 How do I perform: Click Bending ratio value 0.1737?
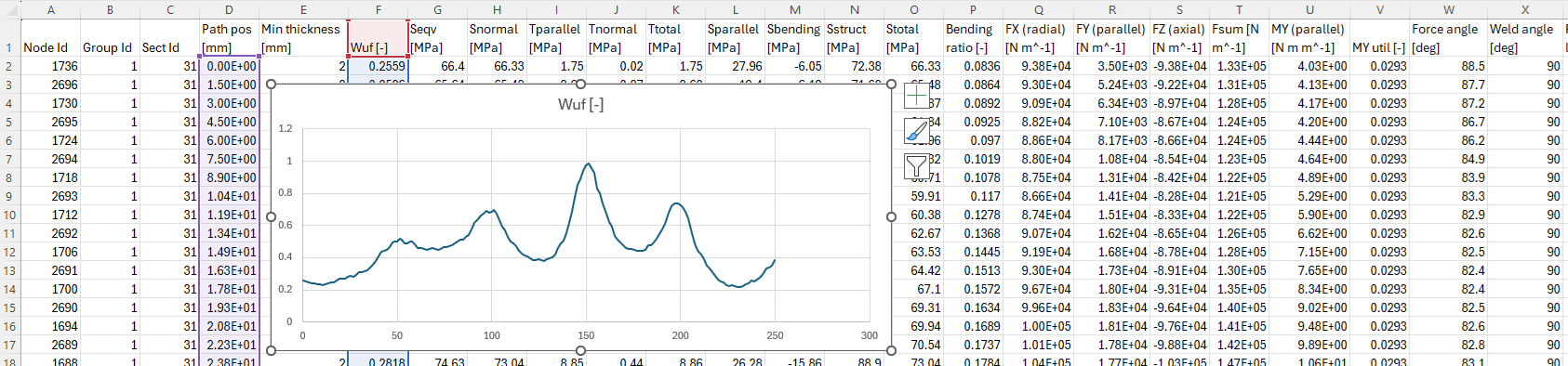pos(974,345)
